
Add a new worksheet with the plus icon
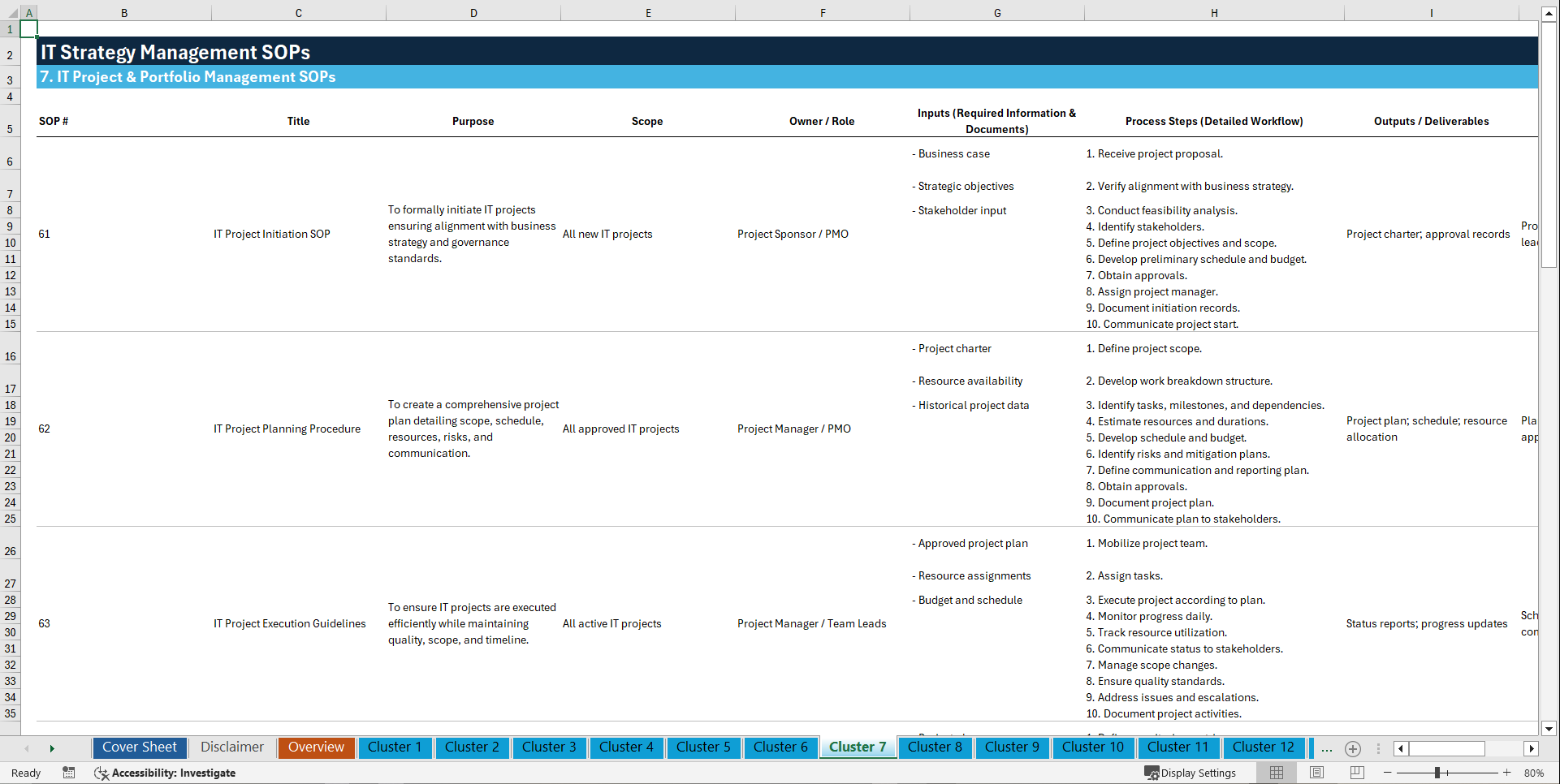[1353, 748]
